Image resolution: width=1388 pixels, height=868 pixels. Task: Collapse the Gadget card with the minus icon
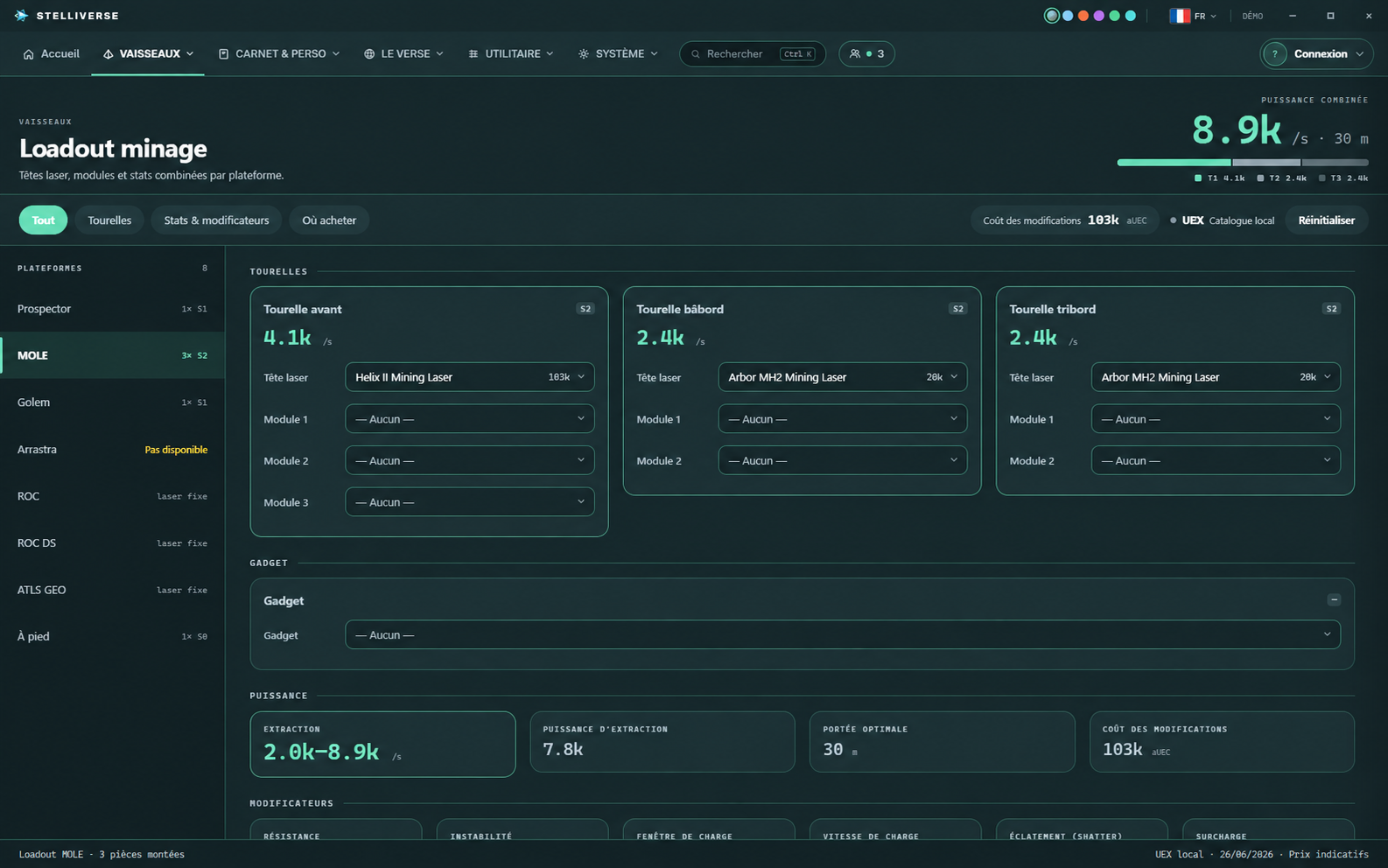point(1334,600)
